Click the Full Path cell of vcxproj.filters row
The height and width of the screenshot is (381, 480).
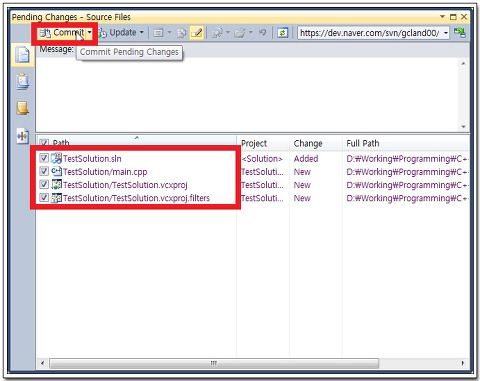point(407,198)
